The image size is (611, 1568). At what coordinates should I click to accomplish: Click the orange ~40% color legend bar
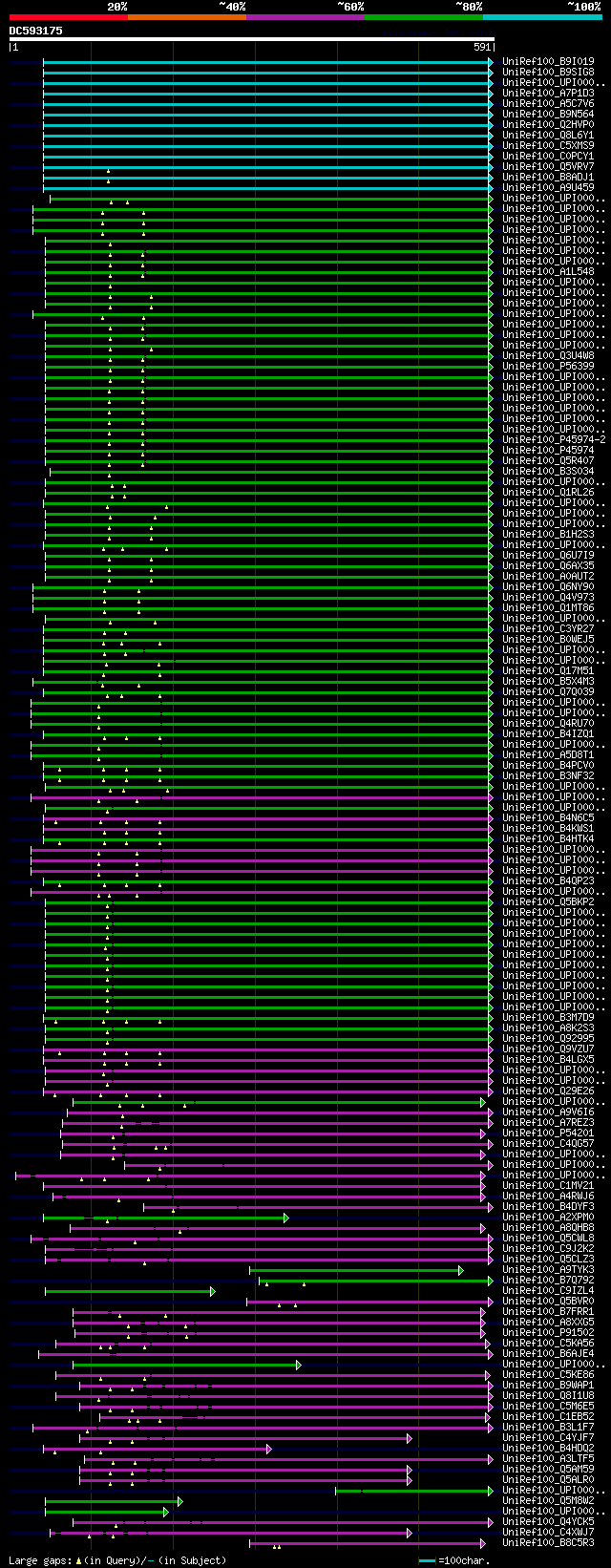click(x=187, y=17)
